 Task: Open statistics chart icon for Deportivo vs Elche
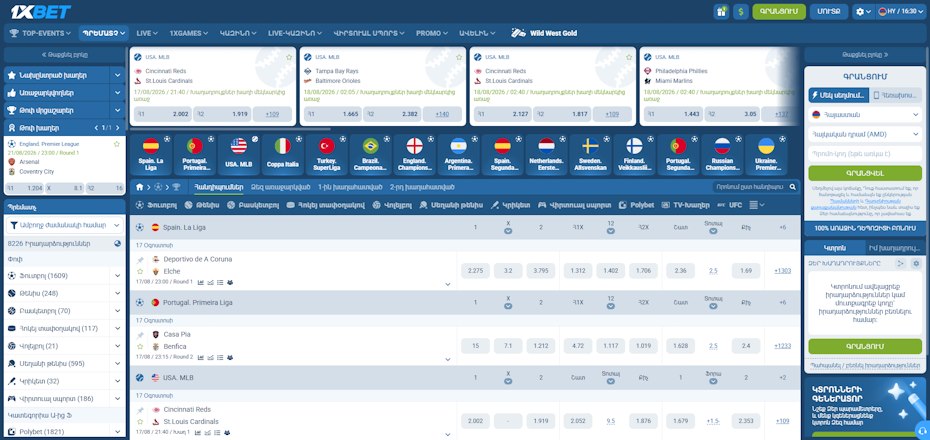point(200,282)
